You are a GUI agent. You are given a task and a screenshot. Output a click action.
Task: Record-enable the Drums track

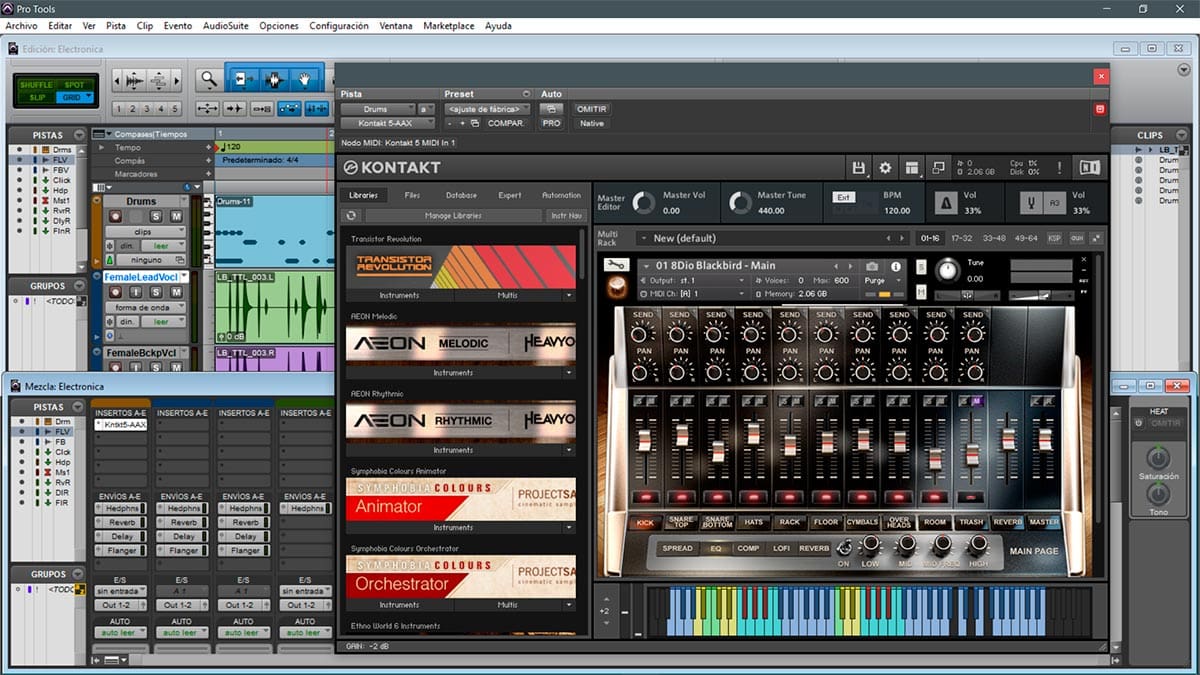coord(116,216)
